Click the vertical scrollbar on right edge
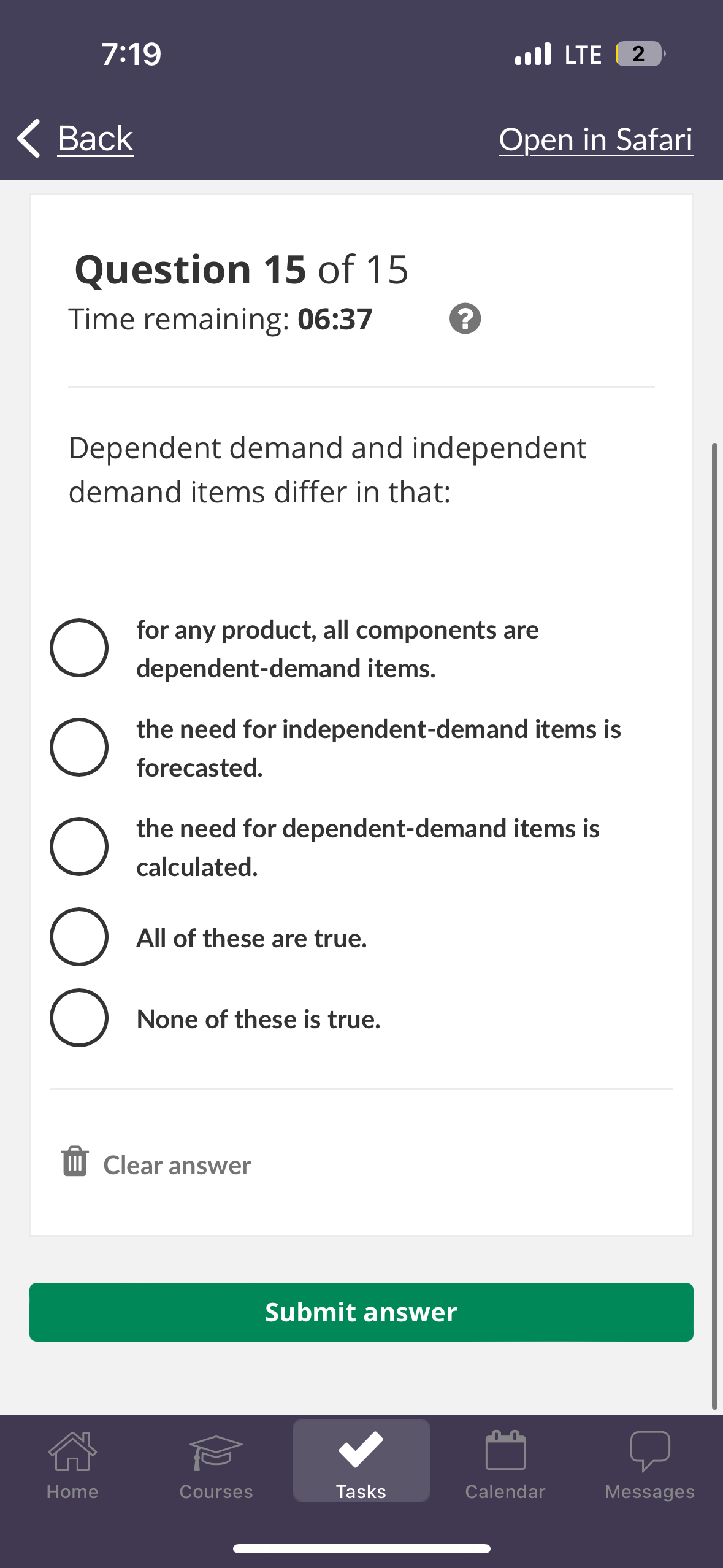Screen dimensions: 723x1568 (x=714, y=920)
